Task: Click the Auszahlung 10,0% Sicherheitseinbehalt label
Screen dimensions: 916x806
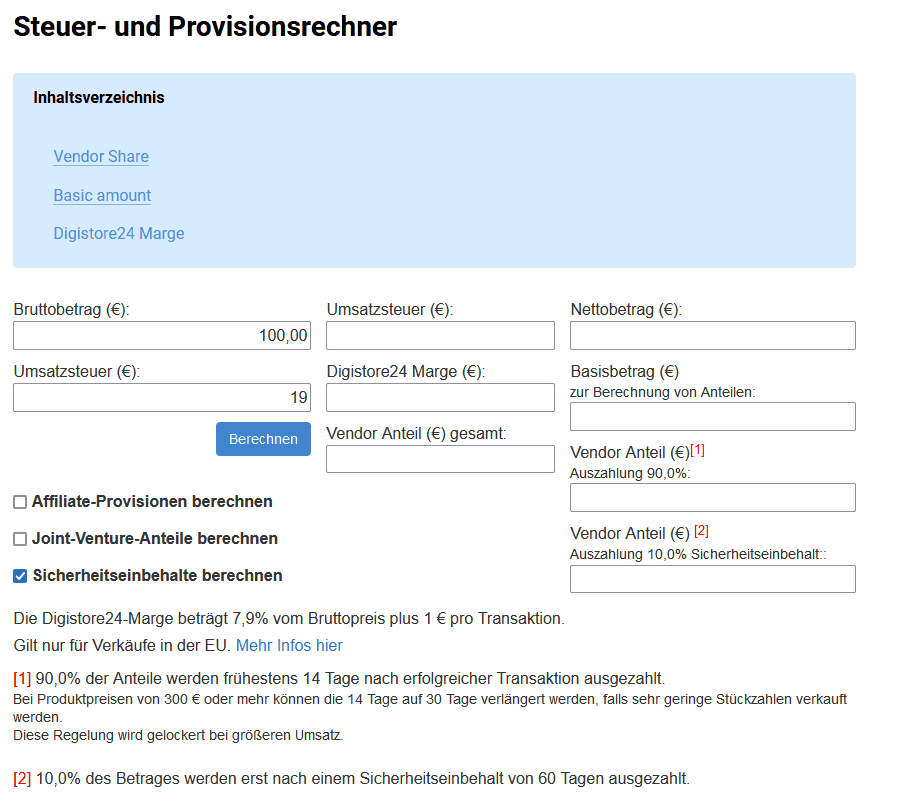Action: (698, 554)
